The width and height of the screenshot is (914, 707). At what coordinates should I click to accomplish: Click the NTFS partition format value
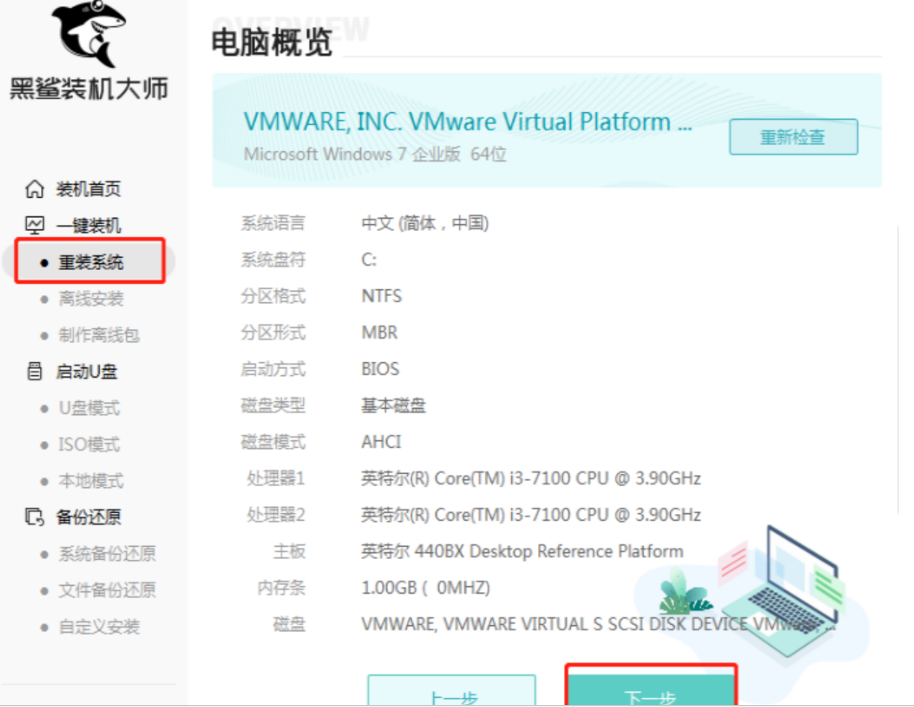pos(381,296)
